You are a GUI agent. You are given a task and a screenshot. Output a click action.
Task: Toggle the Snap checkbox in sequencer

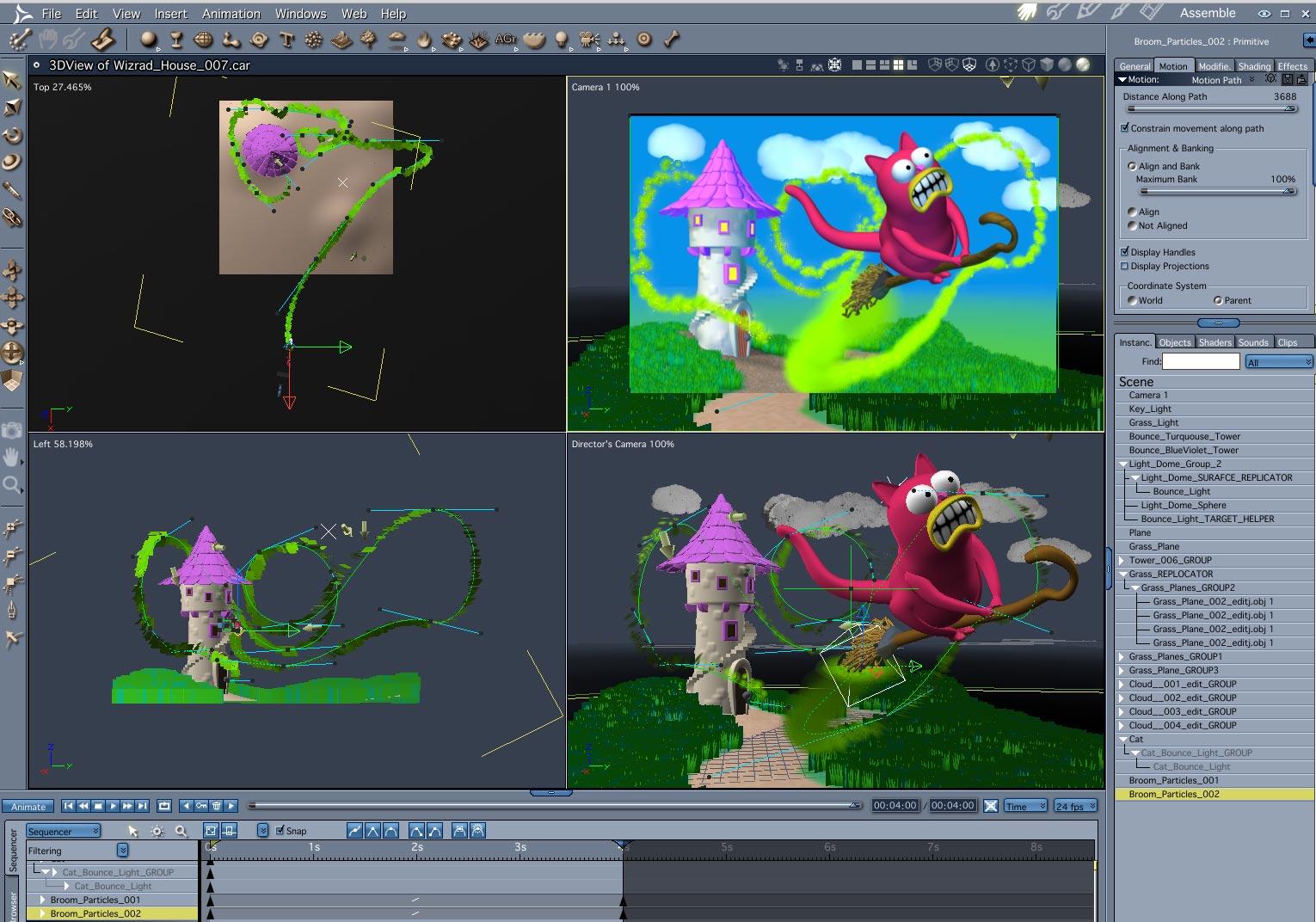(280, 831)
